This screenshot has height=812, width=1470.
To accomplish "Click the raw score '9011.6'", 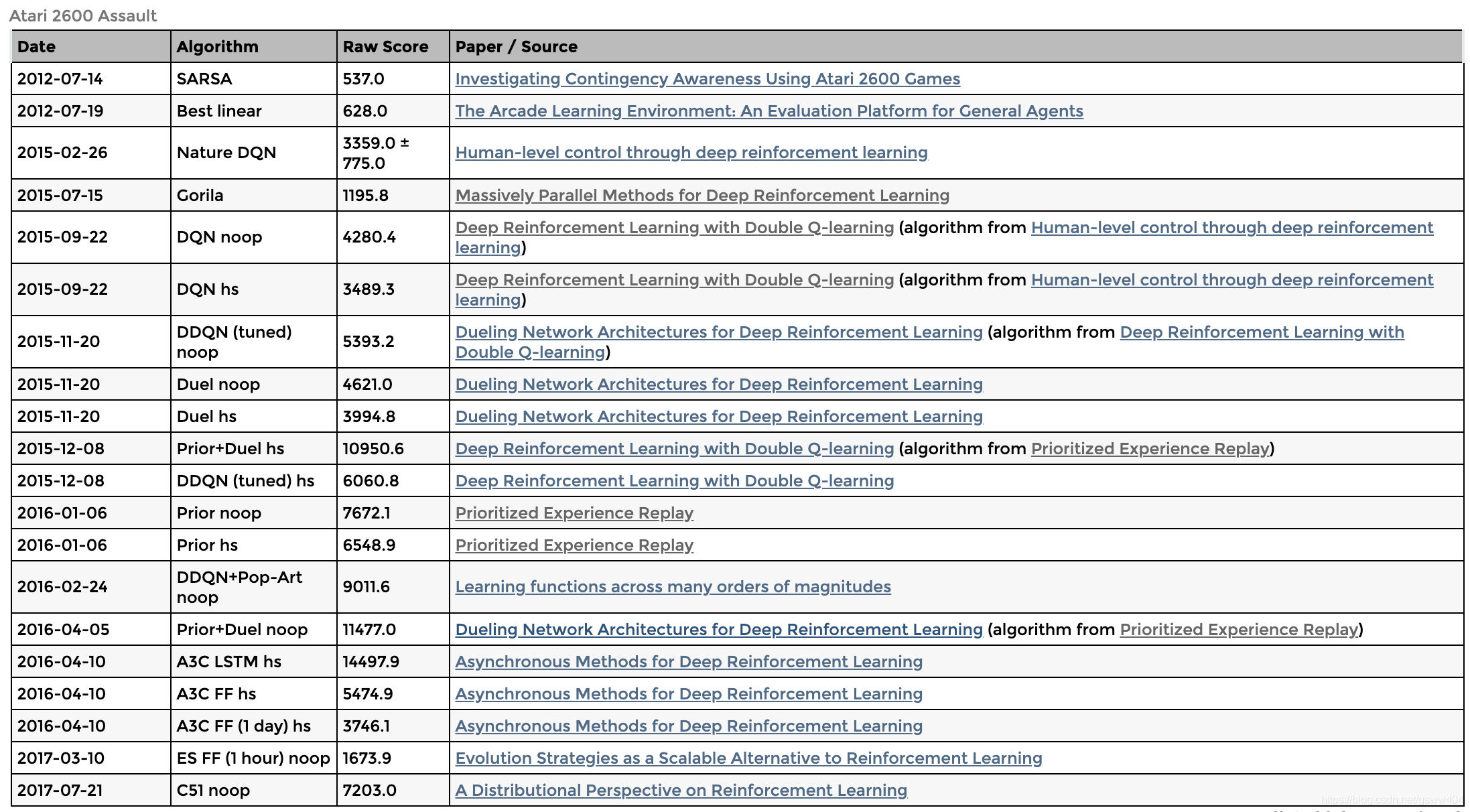I will click(366, 587).
